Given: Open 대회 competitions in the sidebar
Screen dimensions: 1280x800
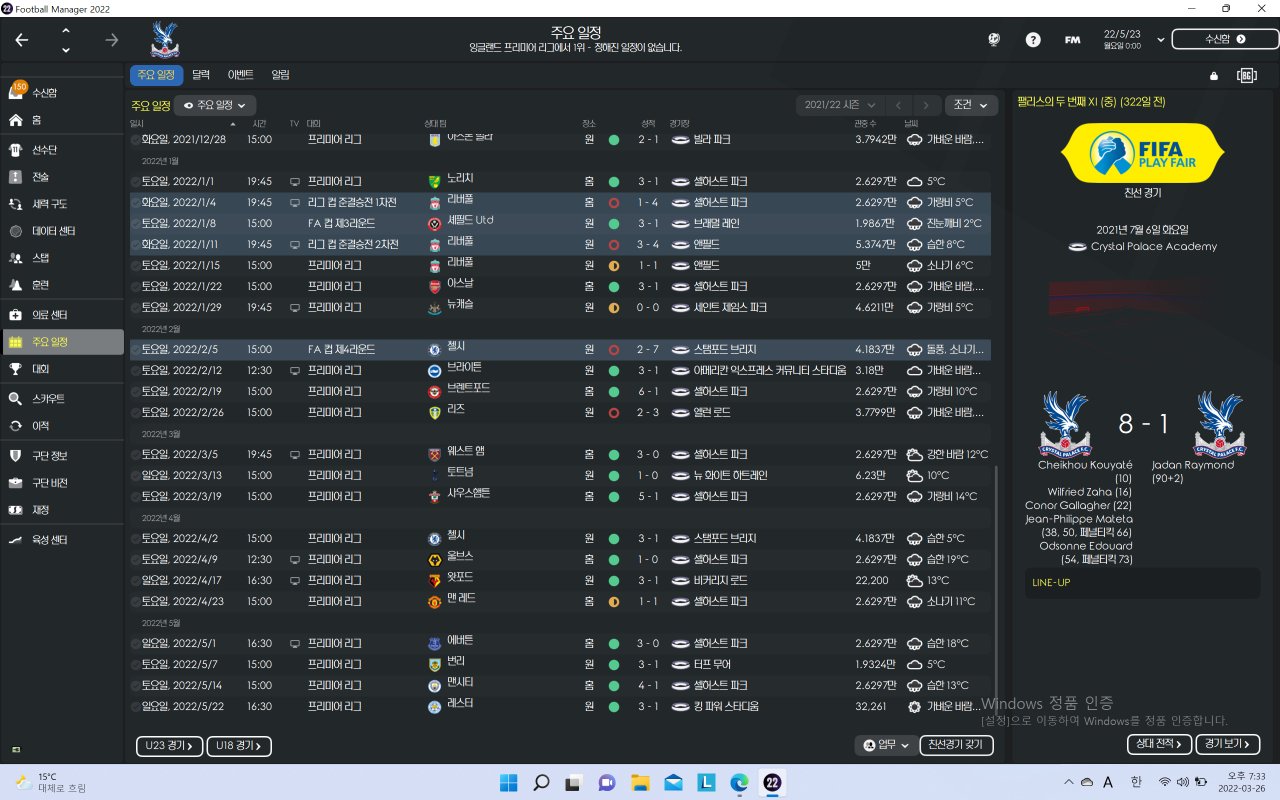Looking at the screenshot, I should pos(62,369).
